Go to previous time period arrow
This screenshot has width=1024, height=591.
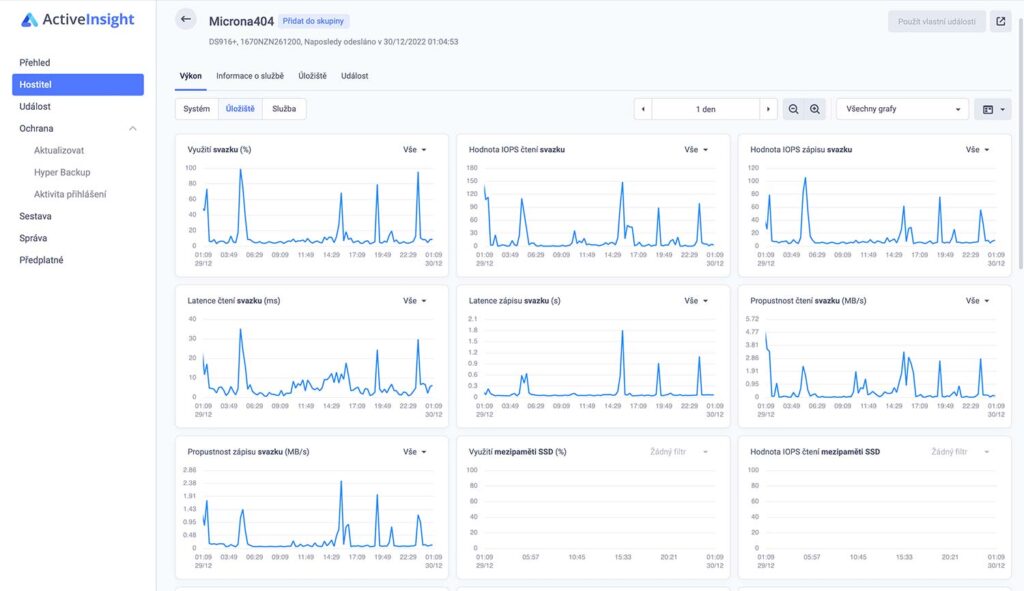[643, 109]
